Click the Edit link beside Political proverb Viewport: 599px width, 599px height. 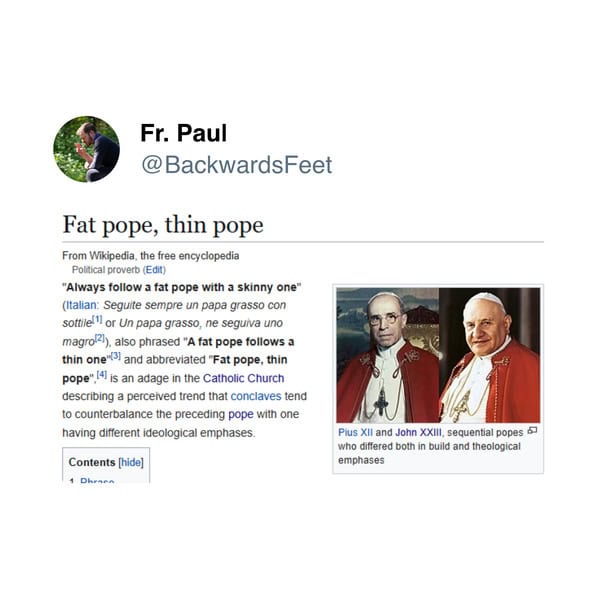point(154,270)
